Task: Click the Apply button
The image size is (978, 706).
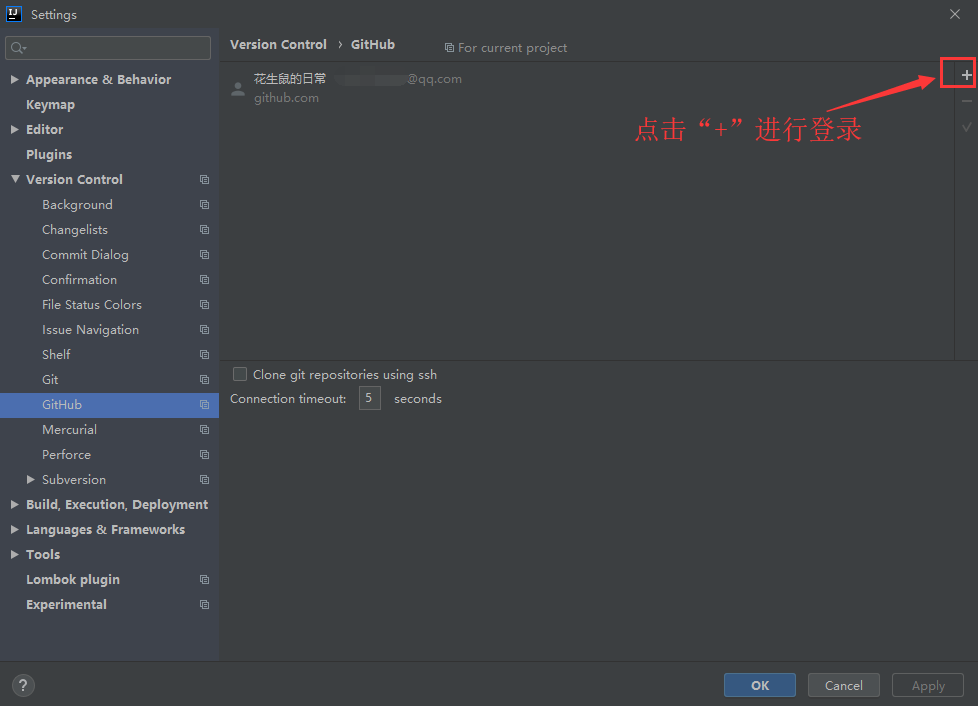Action: (928, 685)
